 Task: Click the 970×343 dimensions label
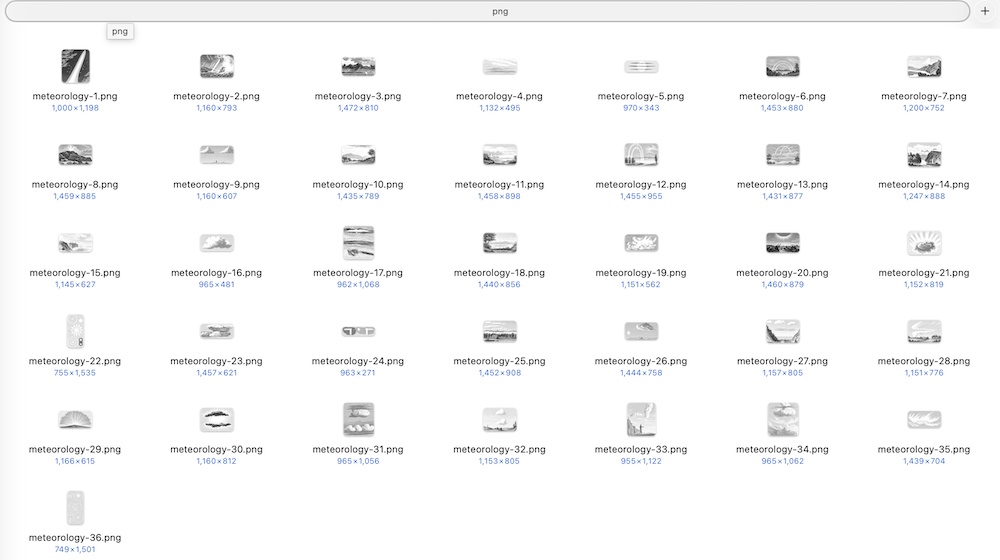point(641,108)
